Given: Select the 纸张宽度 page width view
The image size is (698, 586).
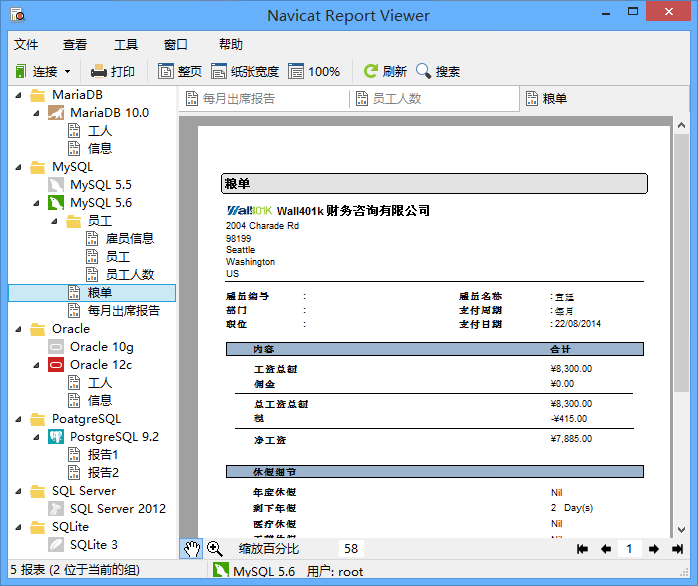Looking at the screenshot, I should pyautogui.click(x=245, y=71).
